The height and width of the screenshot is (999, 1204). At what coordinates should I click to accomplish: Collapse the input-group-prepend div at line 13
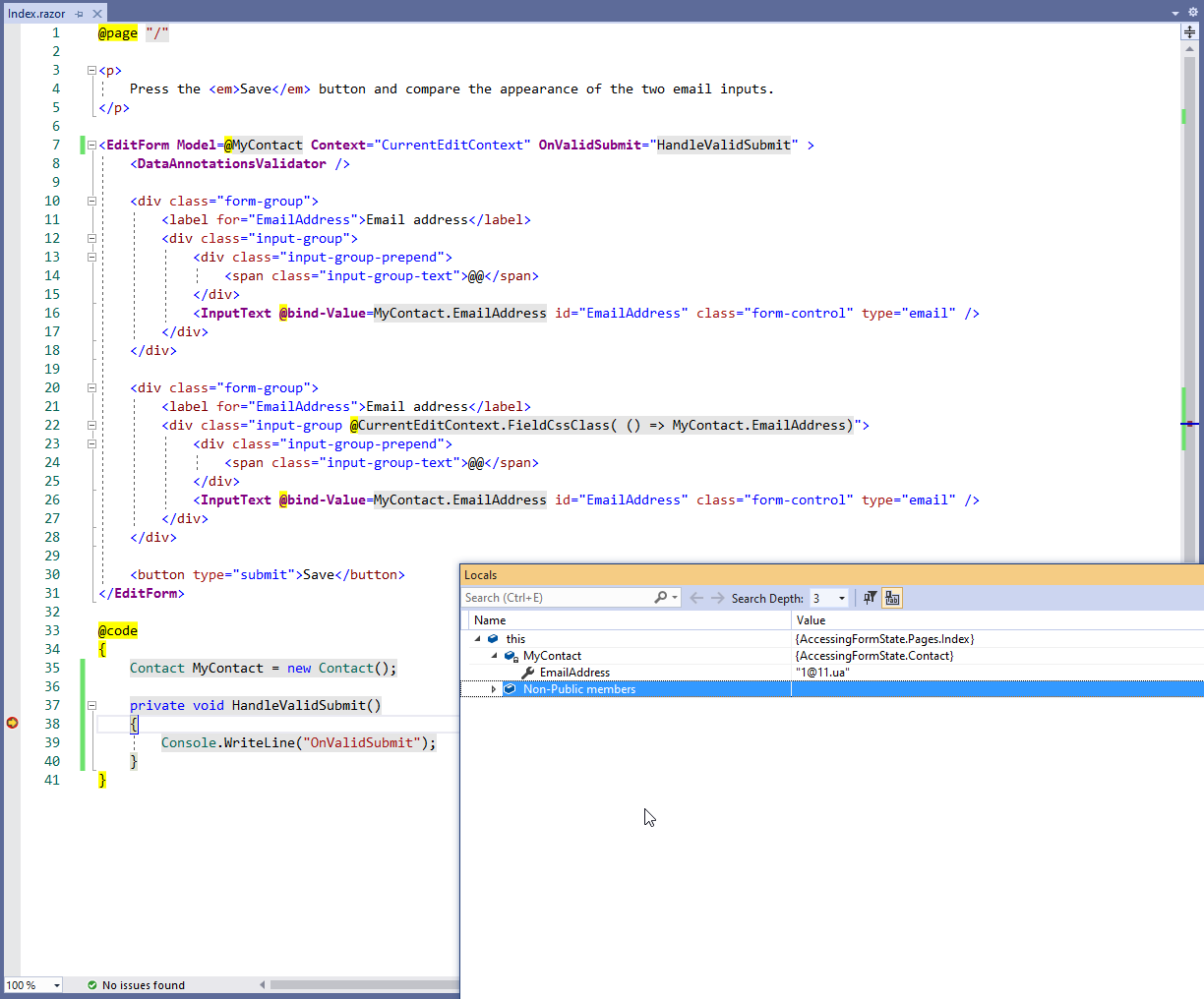click(x=91, y=258)
